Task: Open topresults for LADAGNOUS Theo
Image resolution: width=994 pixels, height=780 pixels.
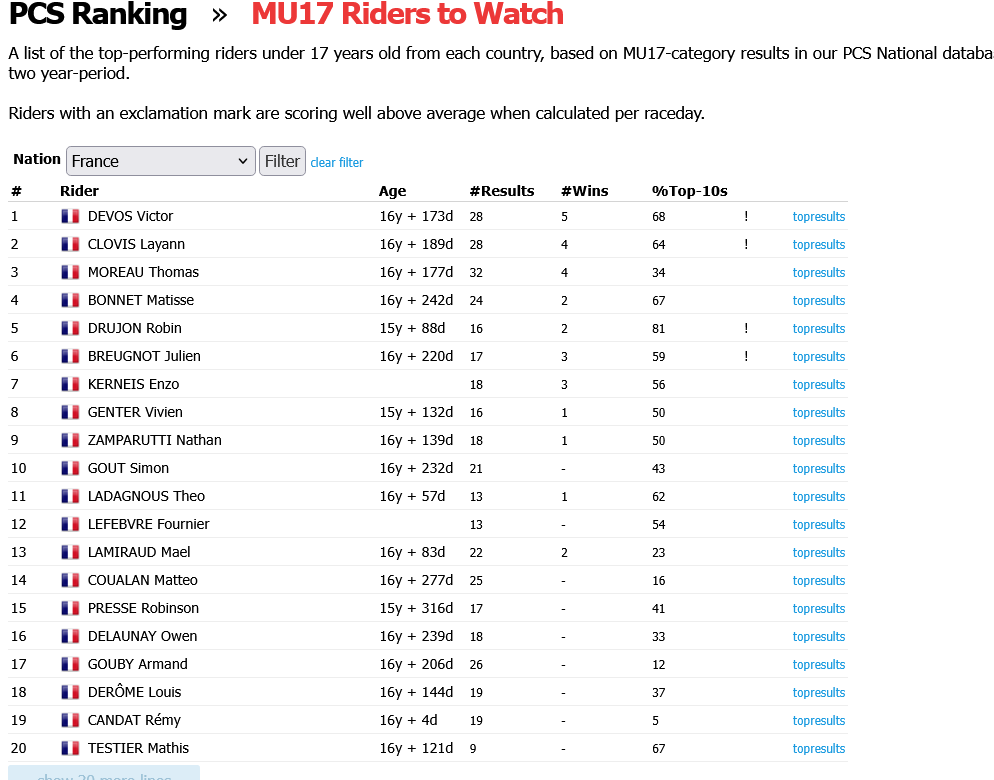Action: click(x=818, y=496)
